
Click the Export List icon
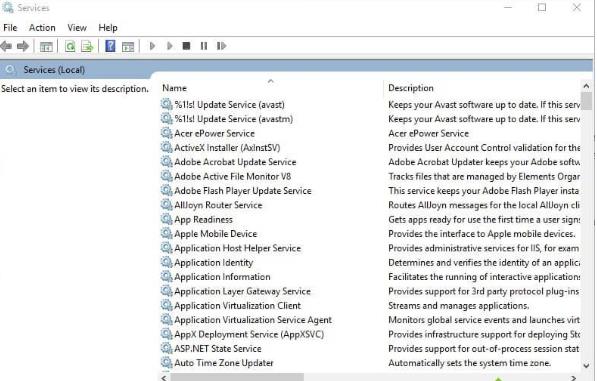point(87,46)
